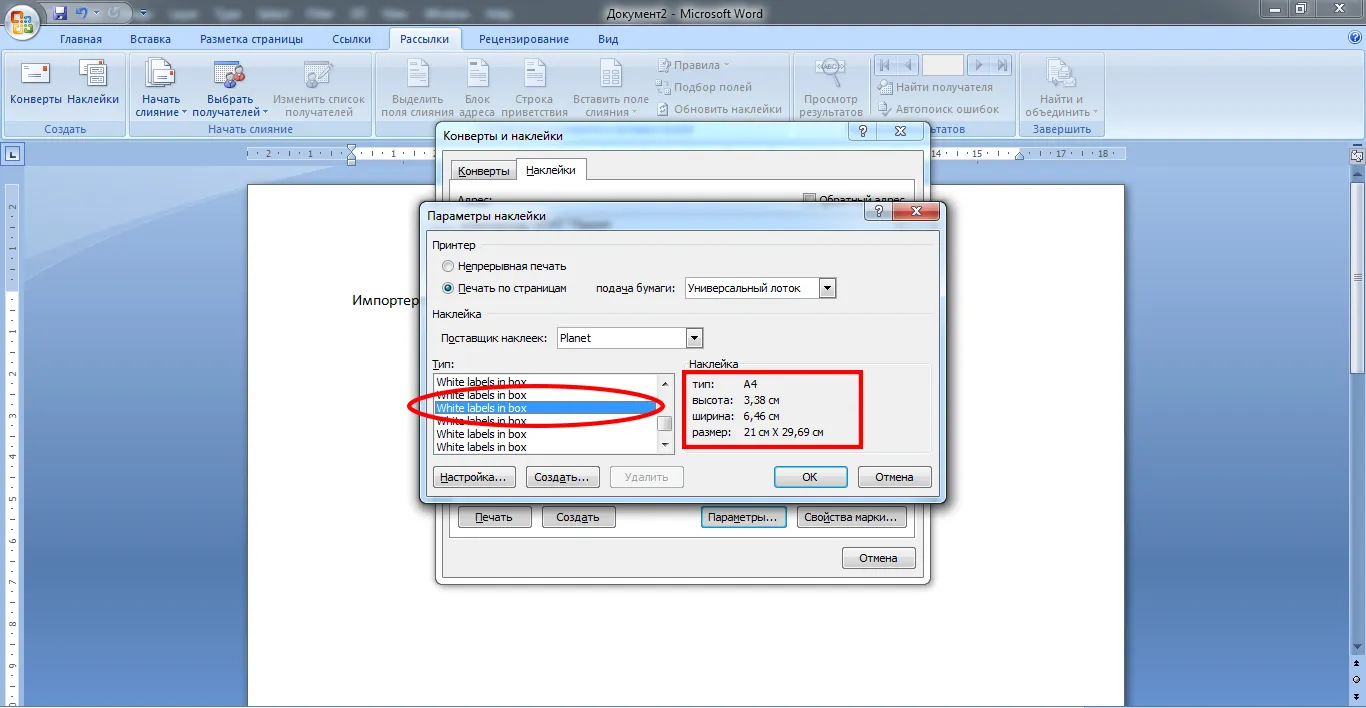This screenshot has height=708, width=1366.
Task: Open подача бумаги dropdown Универсальный лоток
Action: click(x=826, y=288)
